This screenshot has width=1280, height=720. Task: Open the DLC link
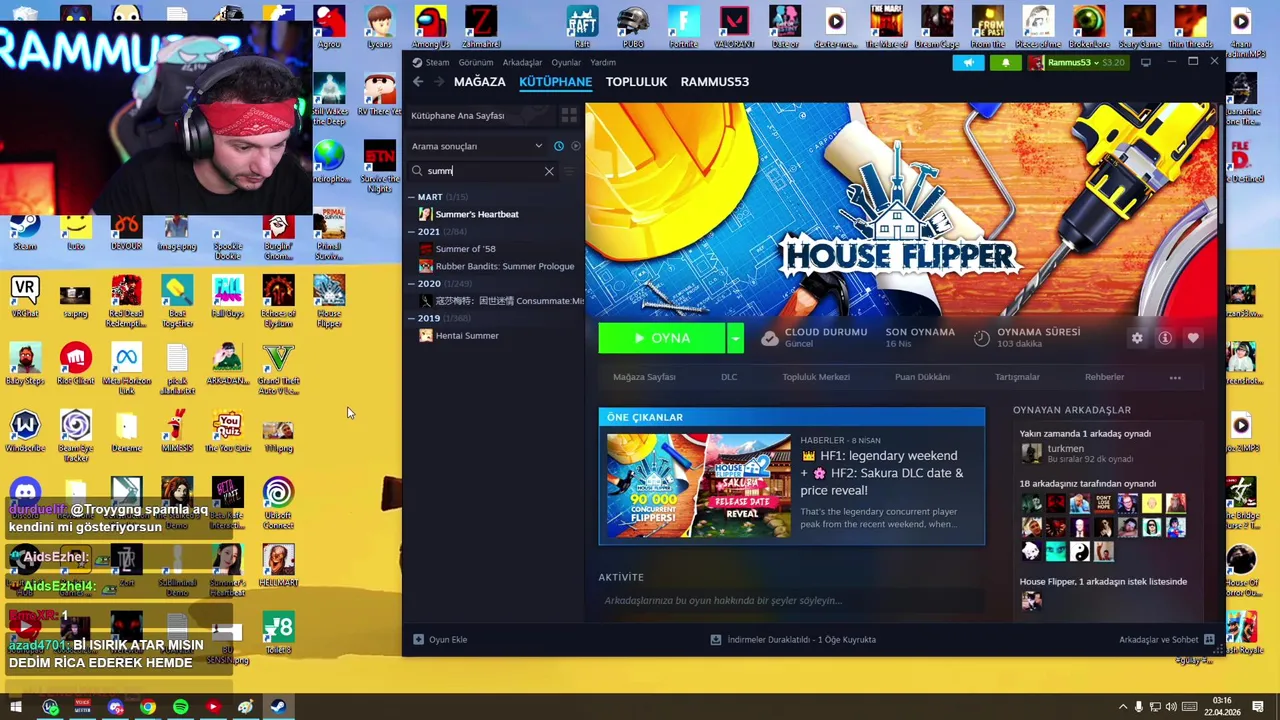729,377
